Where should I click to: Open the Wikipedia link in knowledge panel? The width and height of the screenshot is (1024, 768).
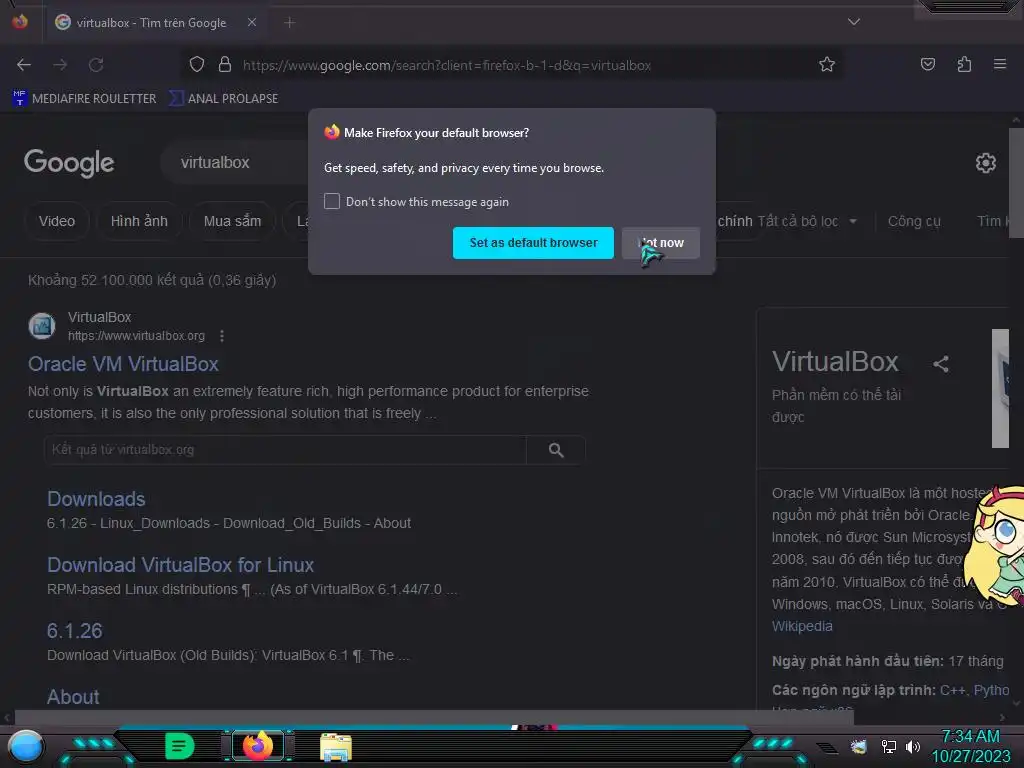(802, 626)
